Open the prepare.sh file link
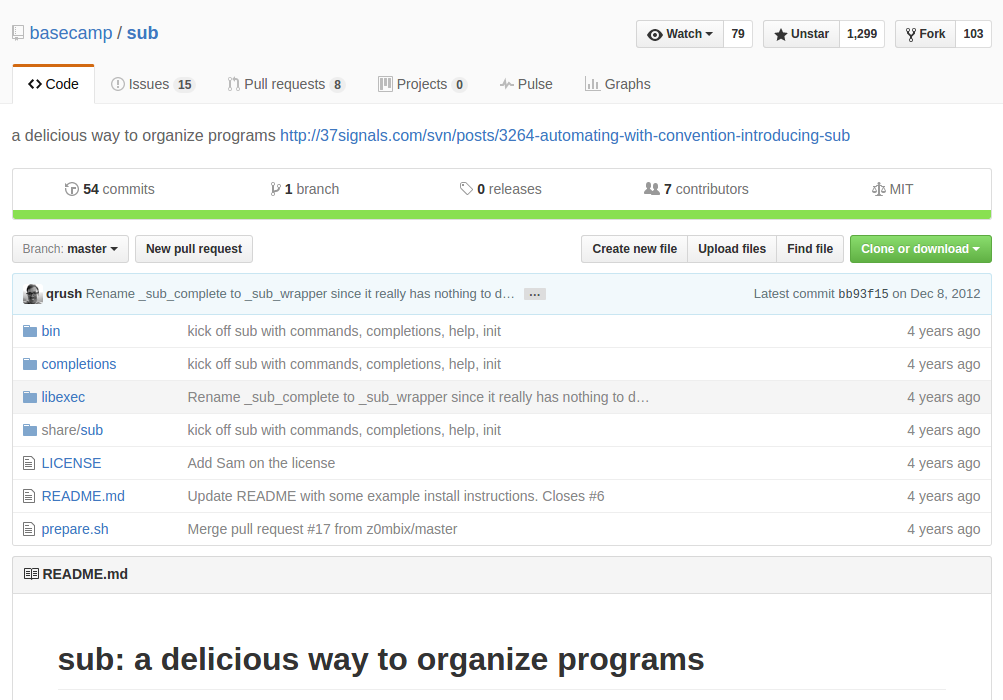Viewport: 1003px width, 700px height. [x=75, y=529]
